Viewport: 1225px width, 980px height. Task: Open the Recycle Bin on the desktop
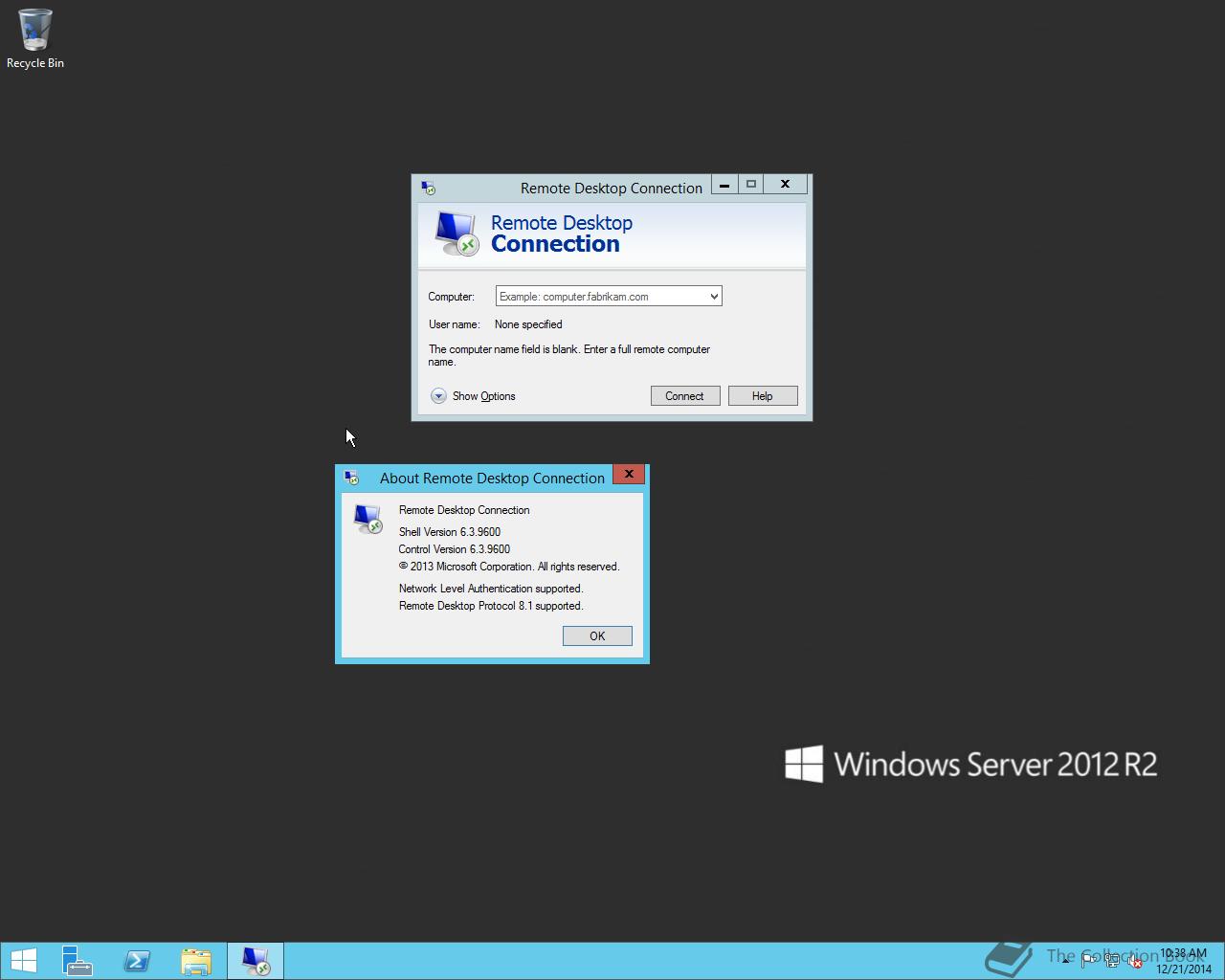click(x=35, y=29)
